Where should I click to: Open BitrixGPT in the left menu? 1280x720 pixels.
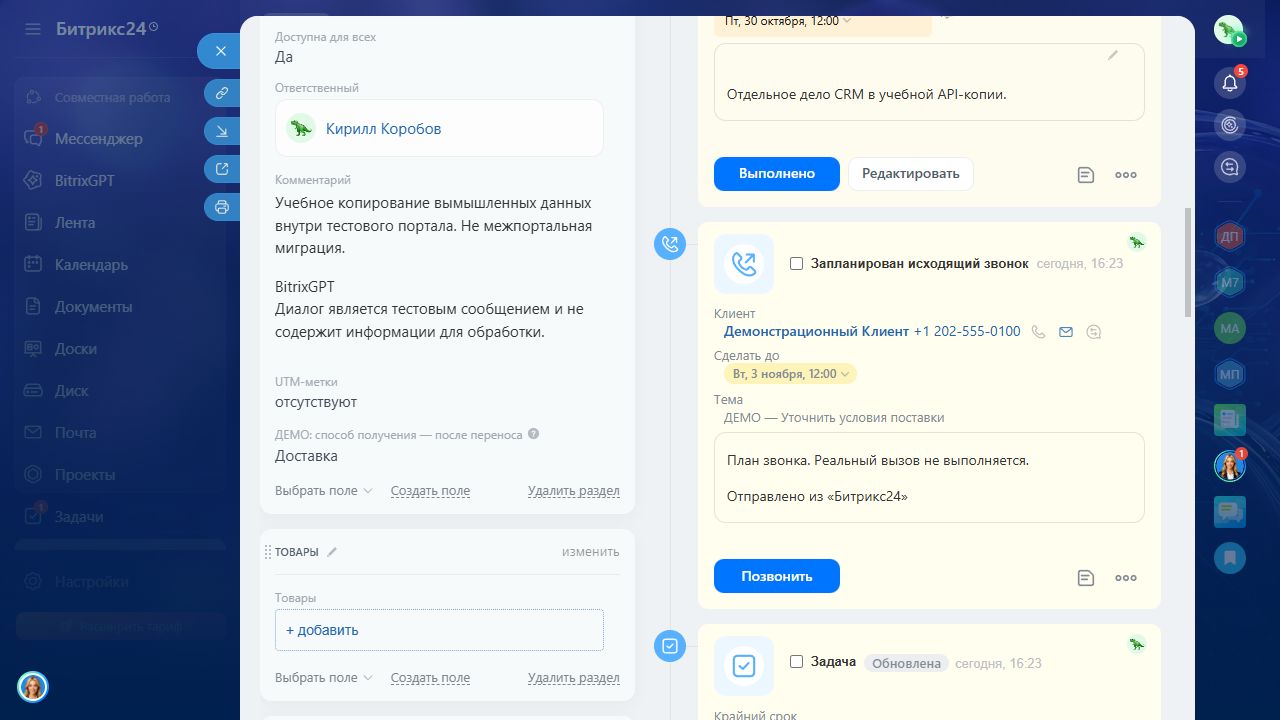(x=85, y=181)
